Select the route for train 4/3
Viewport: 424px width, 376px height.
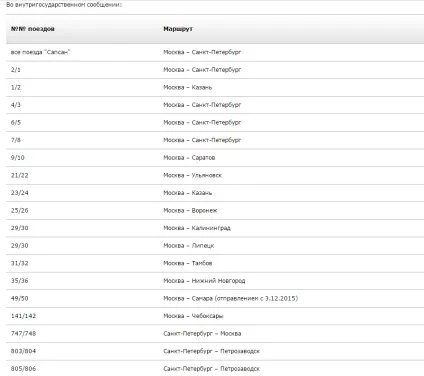point(202,105)
